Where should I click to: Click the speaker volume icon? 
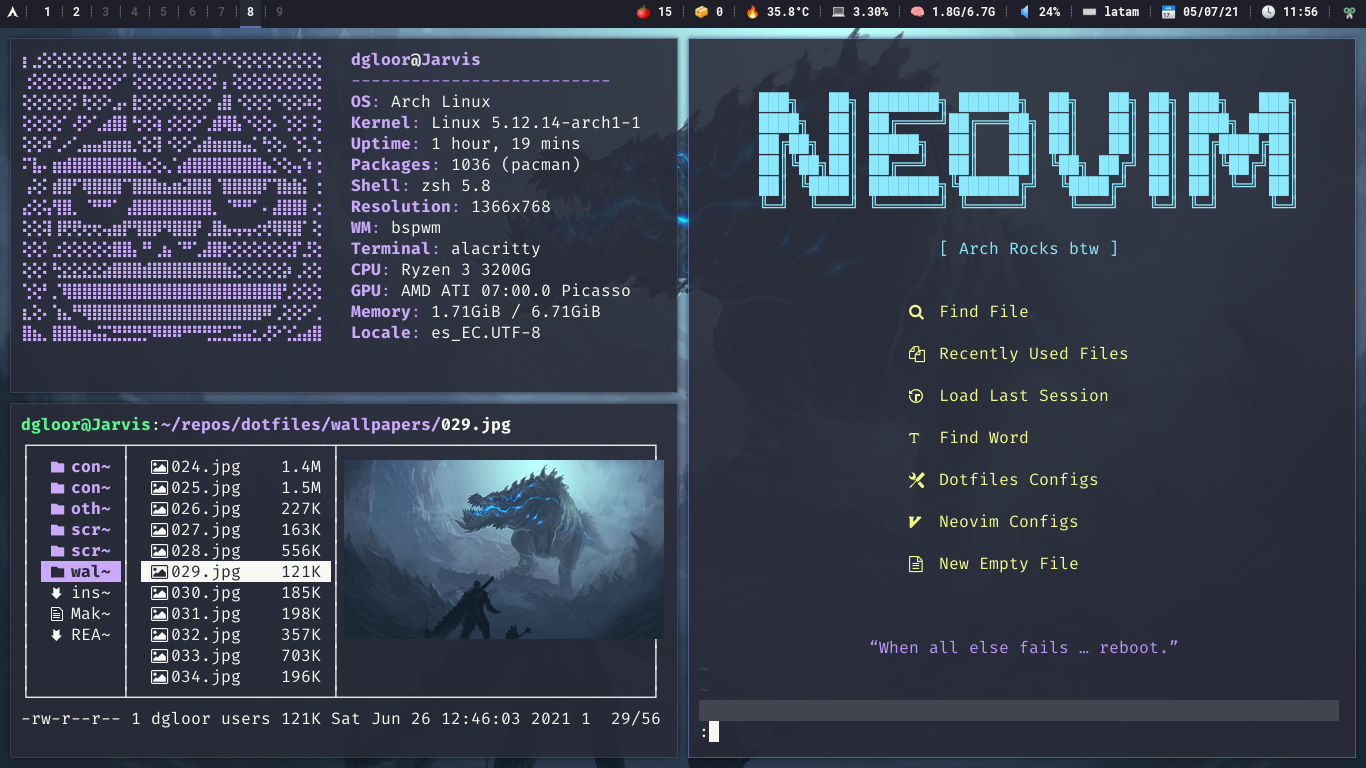pyautogui.click(x=1025, y=12)
